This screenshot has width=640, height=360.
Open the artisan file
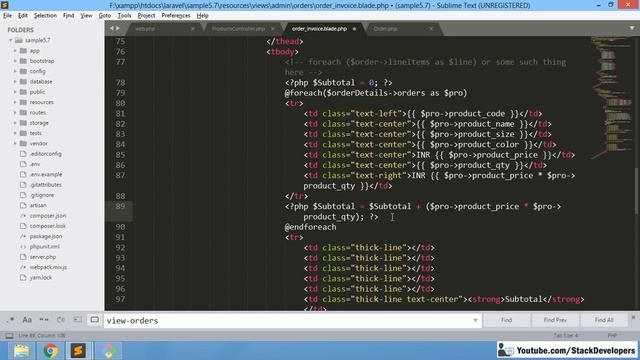[38, 205]
